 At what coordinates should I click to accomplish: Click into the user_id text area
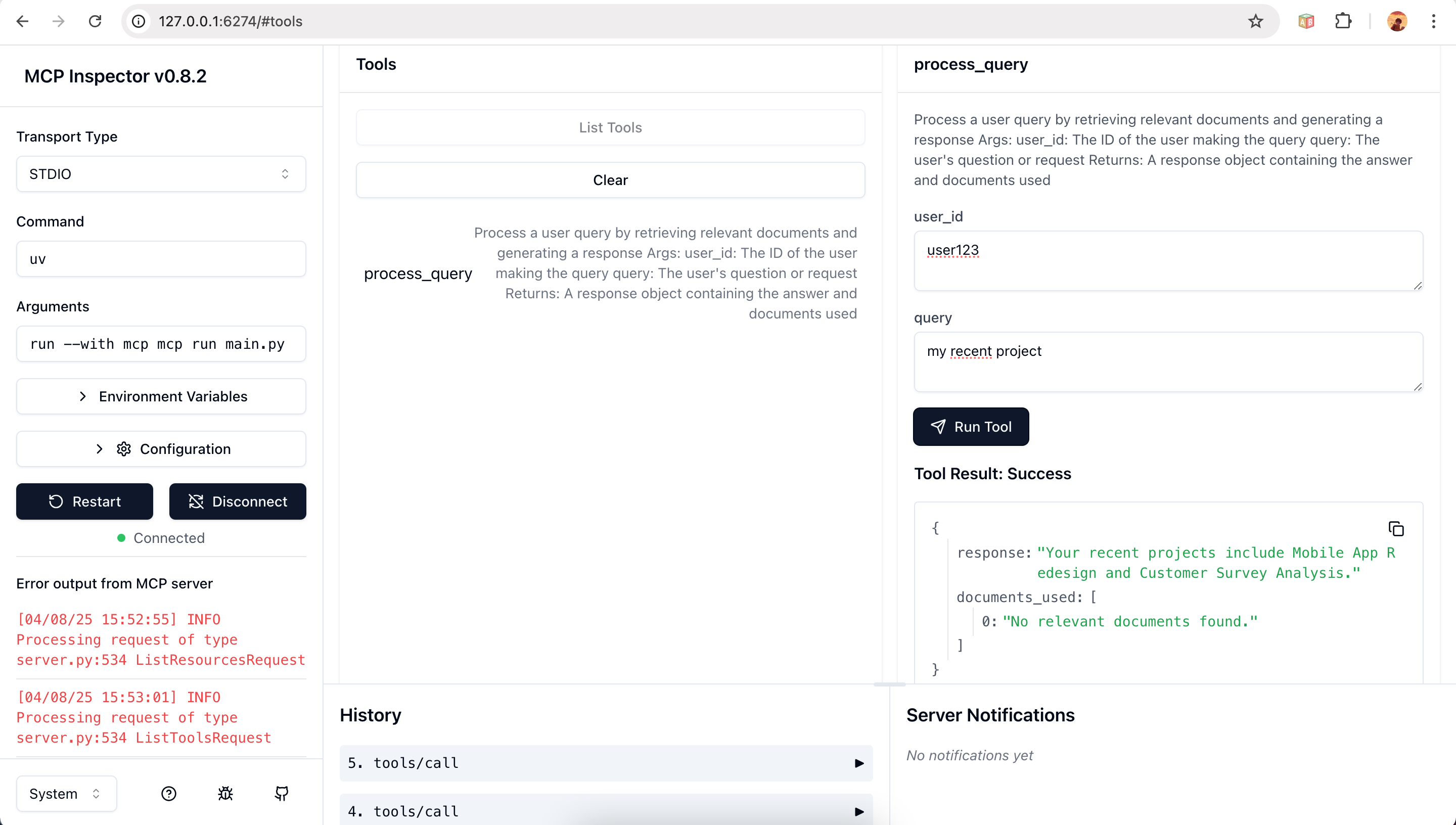1168,261
